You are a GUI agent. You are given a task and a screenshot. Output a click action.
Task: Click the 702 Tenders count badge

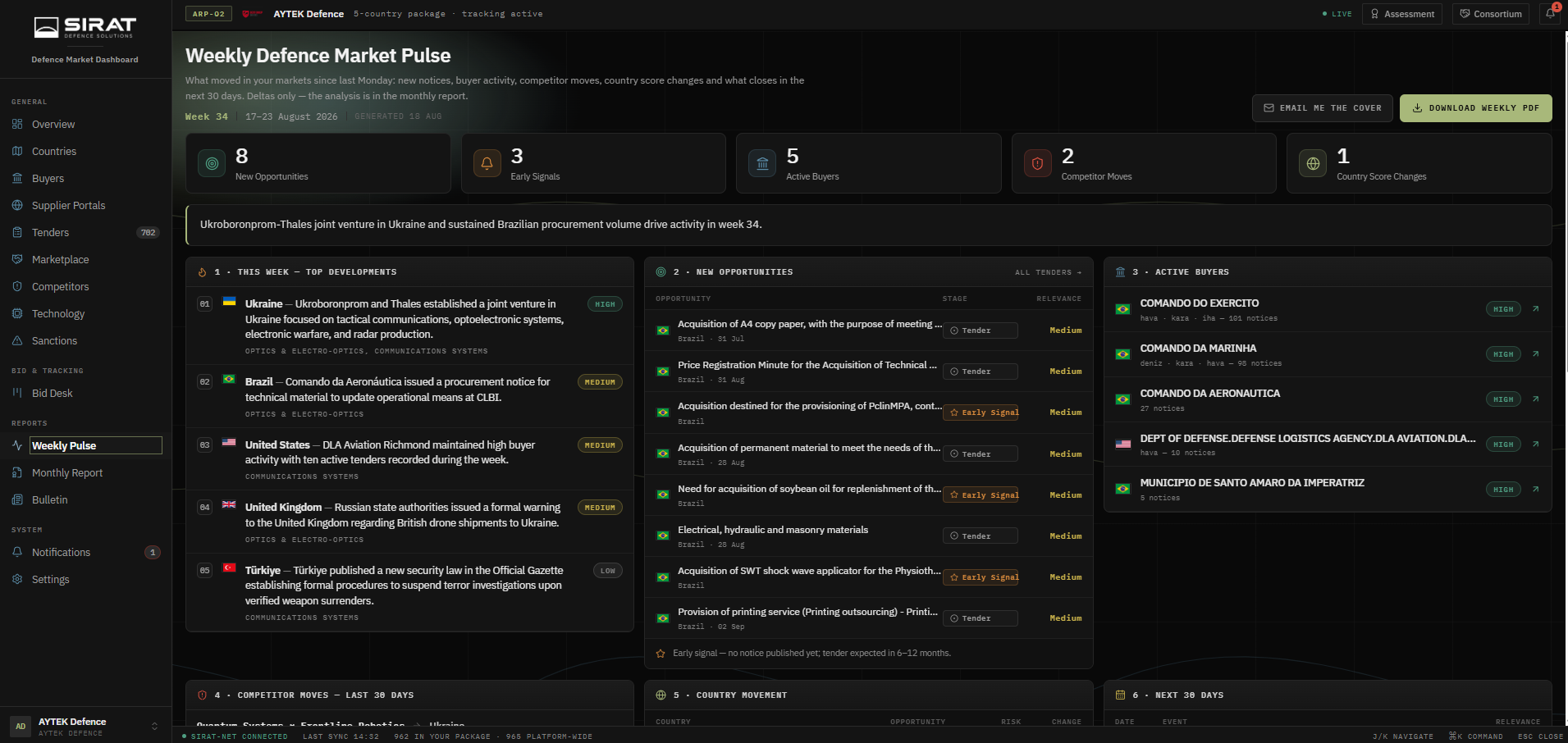click(x=148, y=233)
